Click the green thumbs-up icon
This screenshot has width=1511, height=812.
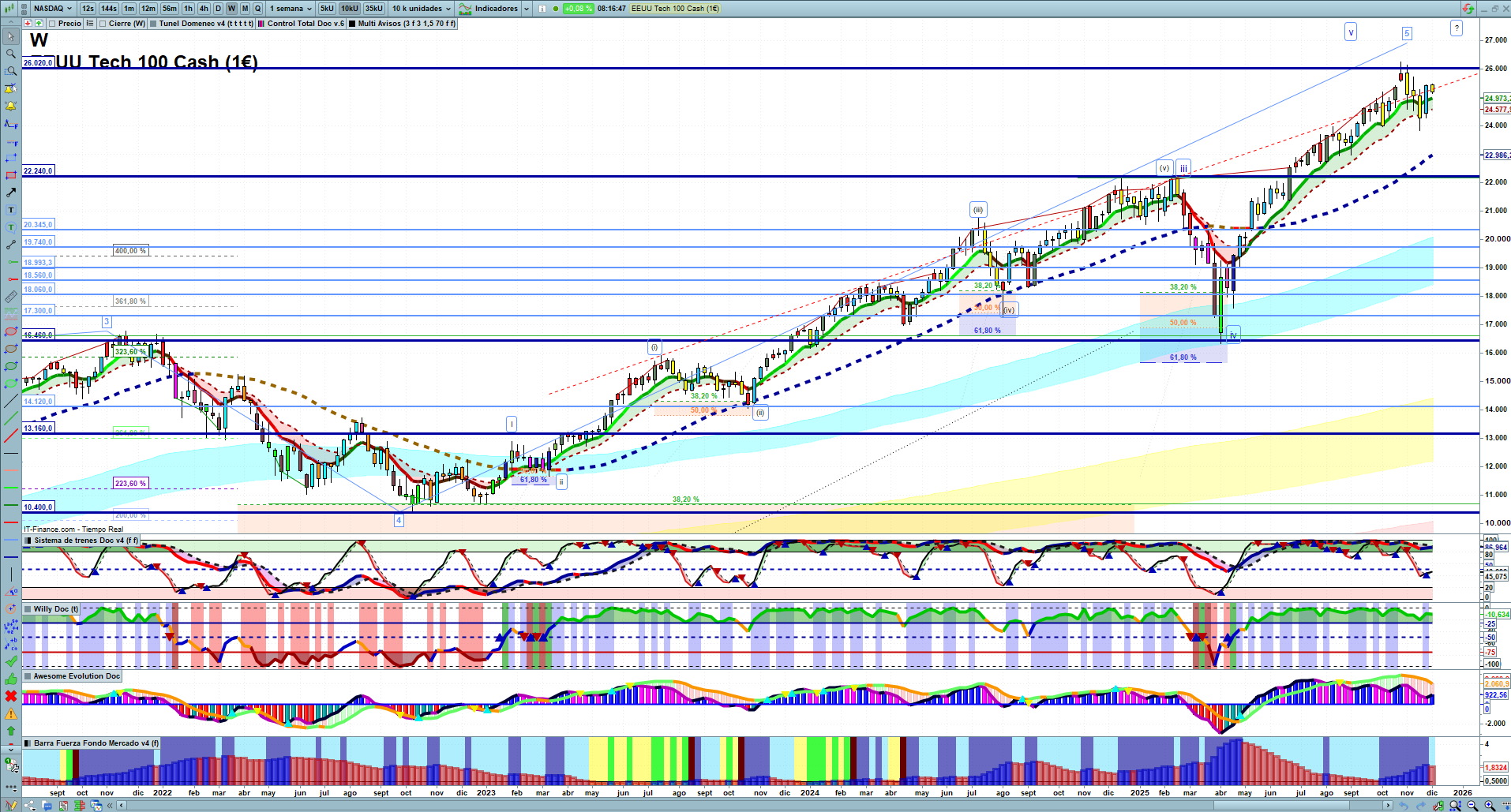(11, 679)
